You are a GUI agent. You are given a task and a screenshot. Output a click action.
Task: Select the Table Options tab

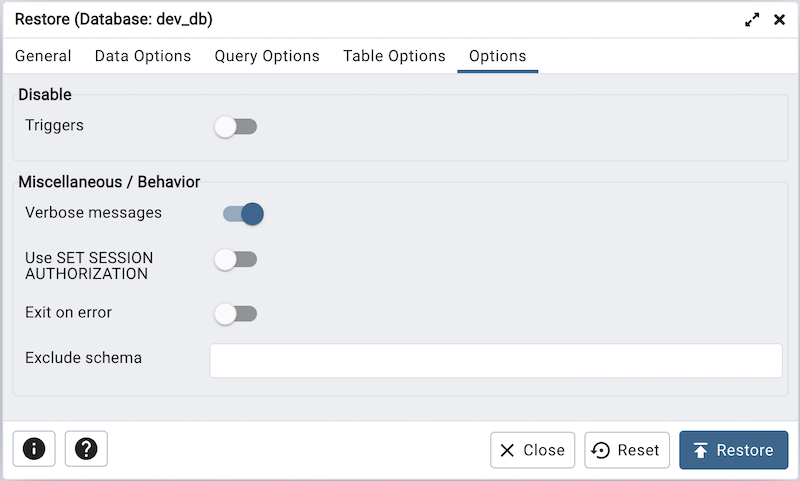[394, 56]
